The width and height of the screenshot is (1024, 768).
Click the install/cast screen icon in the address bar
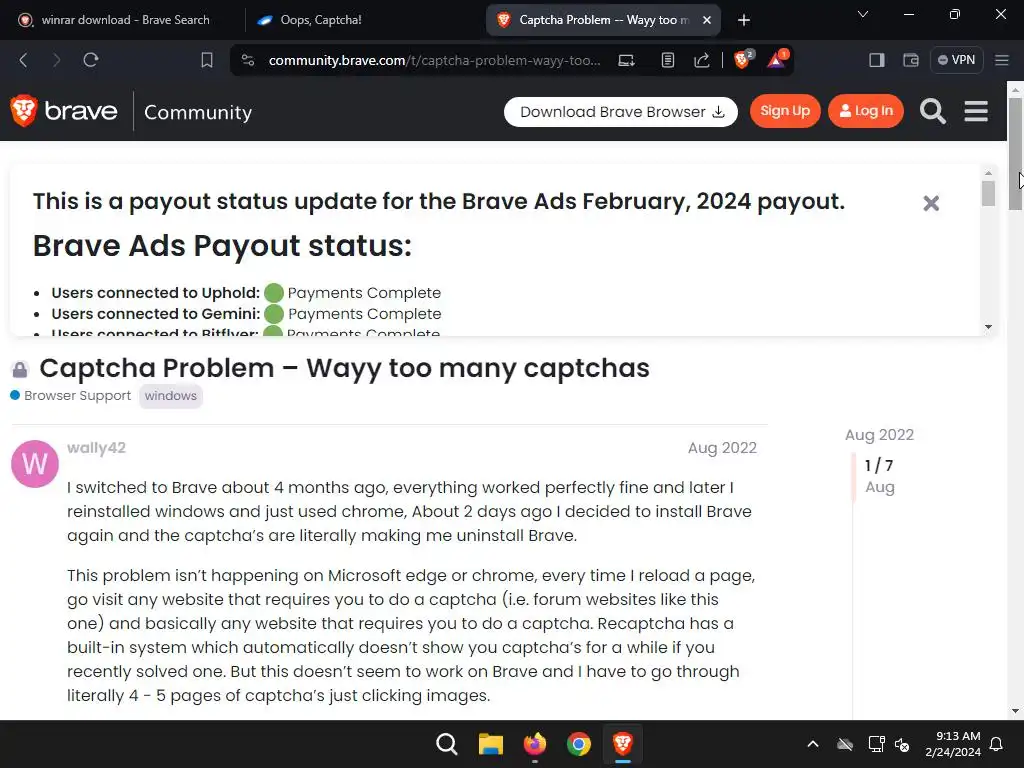(x=626, y=60)
